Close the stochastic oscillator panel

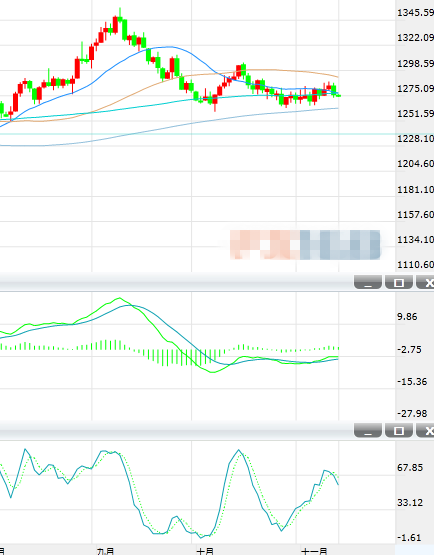pyautogui.click(x=426, y=430)
